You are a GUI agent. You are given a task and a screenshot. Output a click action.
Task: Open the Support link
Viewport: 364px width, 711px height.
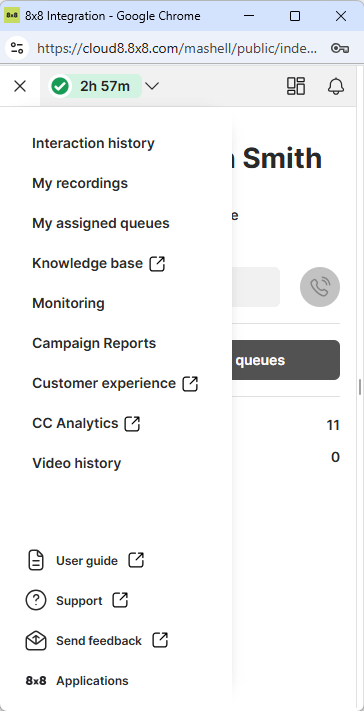click(79, 601)
